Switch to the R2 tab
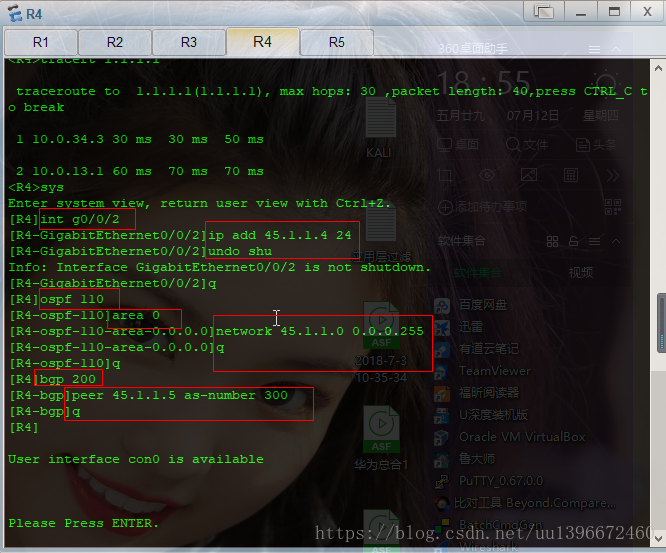Viewport: 666px width, 553px height. coord(115,42)
